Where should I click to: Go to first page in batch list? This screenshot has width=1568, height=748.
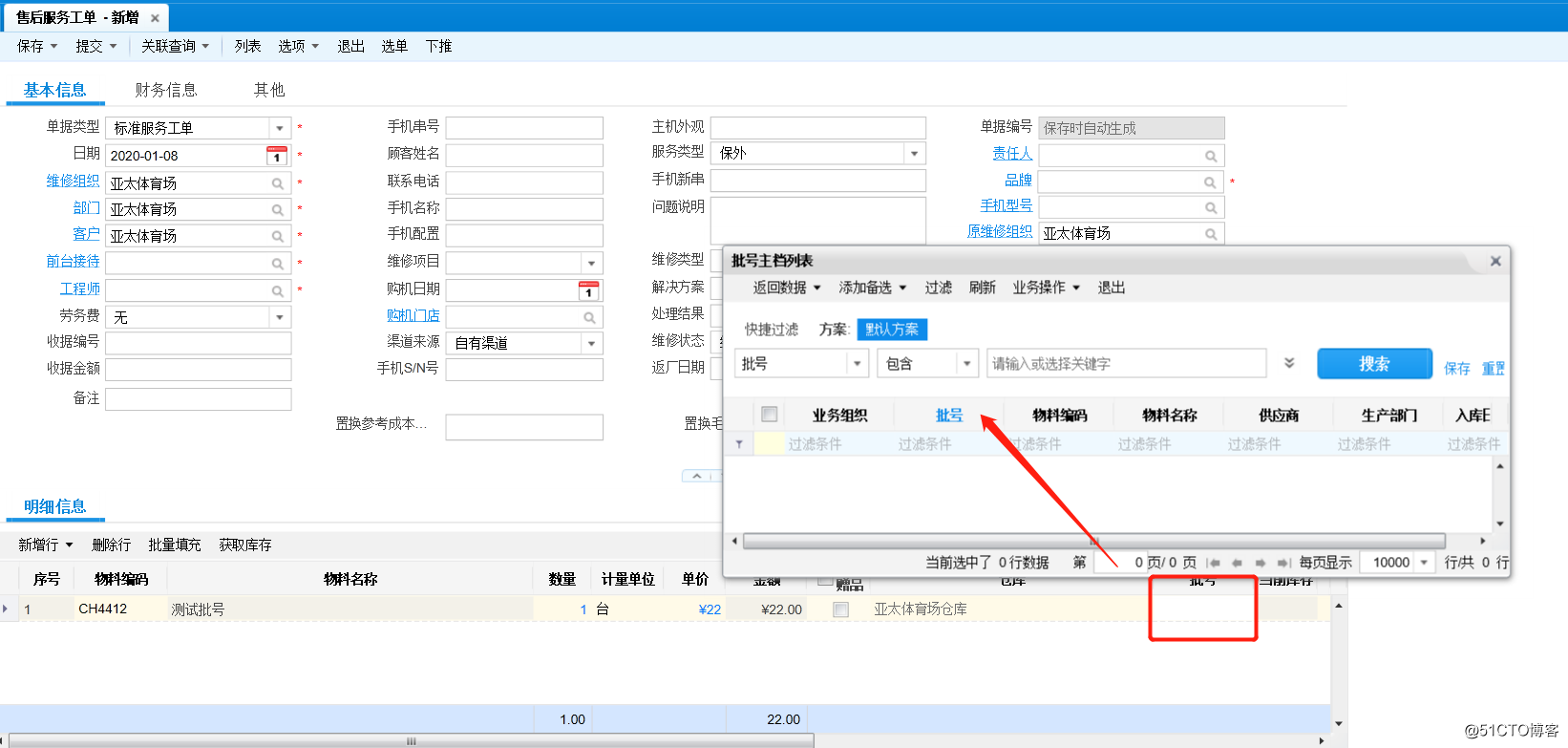click(x=1214, y=563)
